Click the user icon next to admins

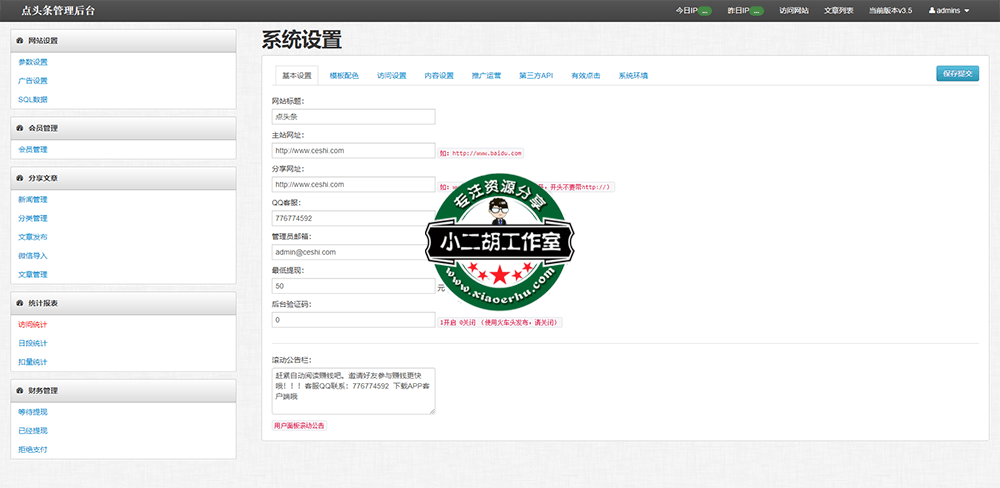pos(932,10)
